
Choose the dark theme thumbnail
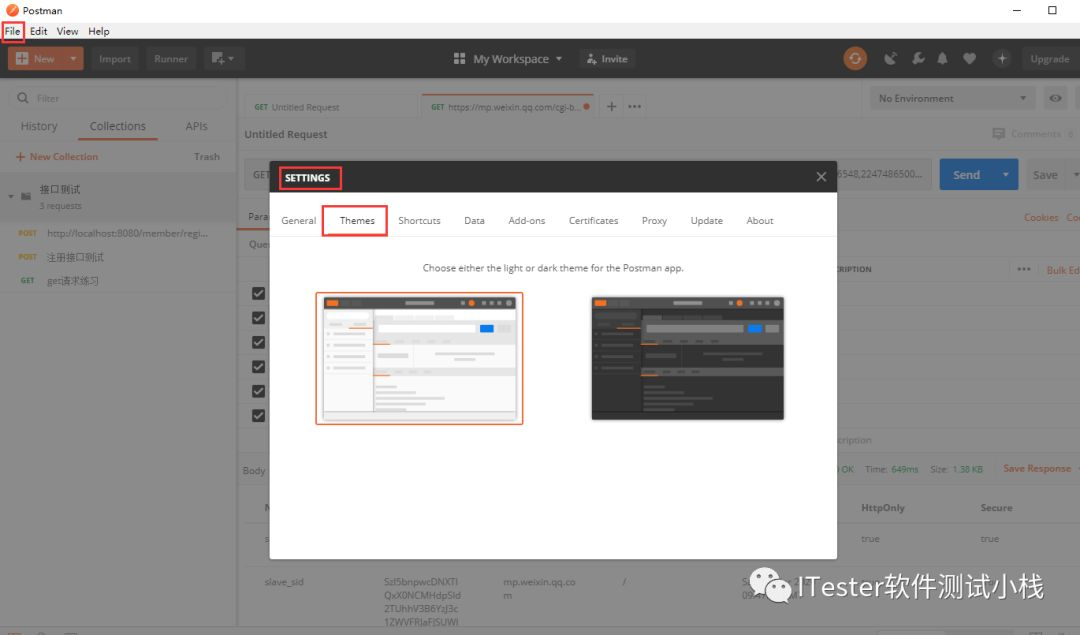687,358
